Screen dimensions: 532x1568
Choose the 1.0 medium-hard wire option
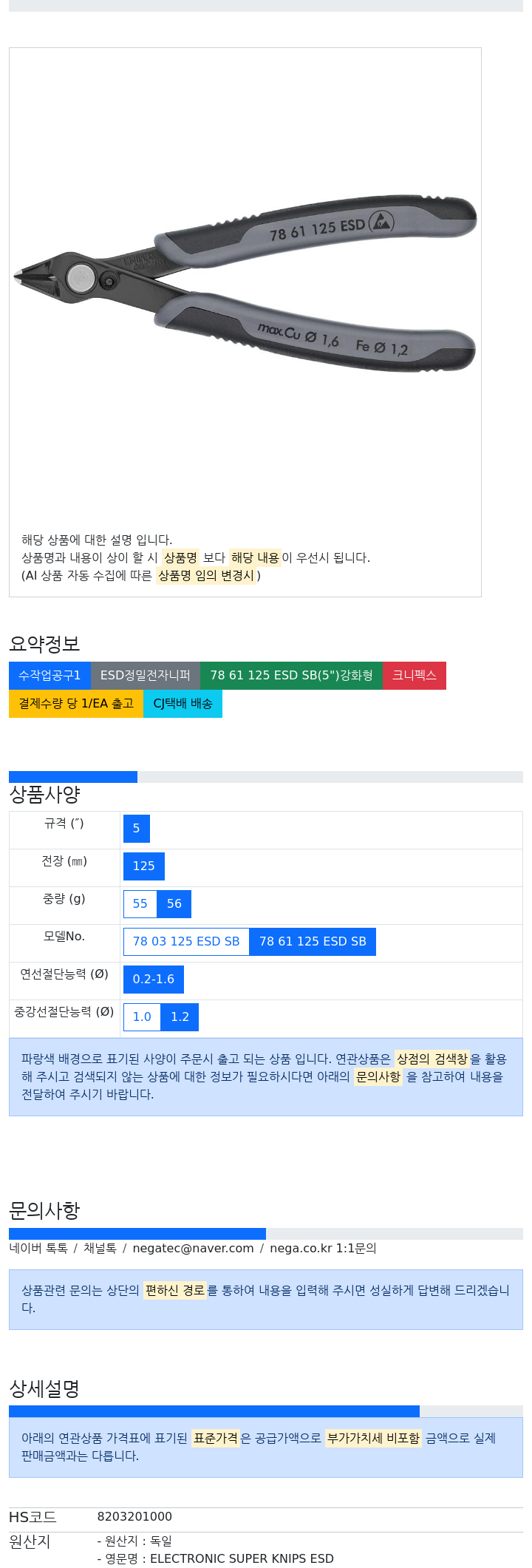coord(142,1017)
